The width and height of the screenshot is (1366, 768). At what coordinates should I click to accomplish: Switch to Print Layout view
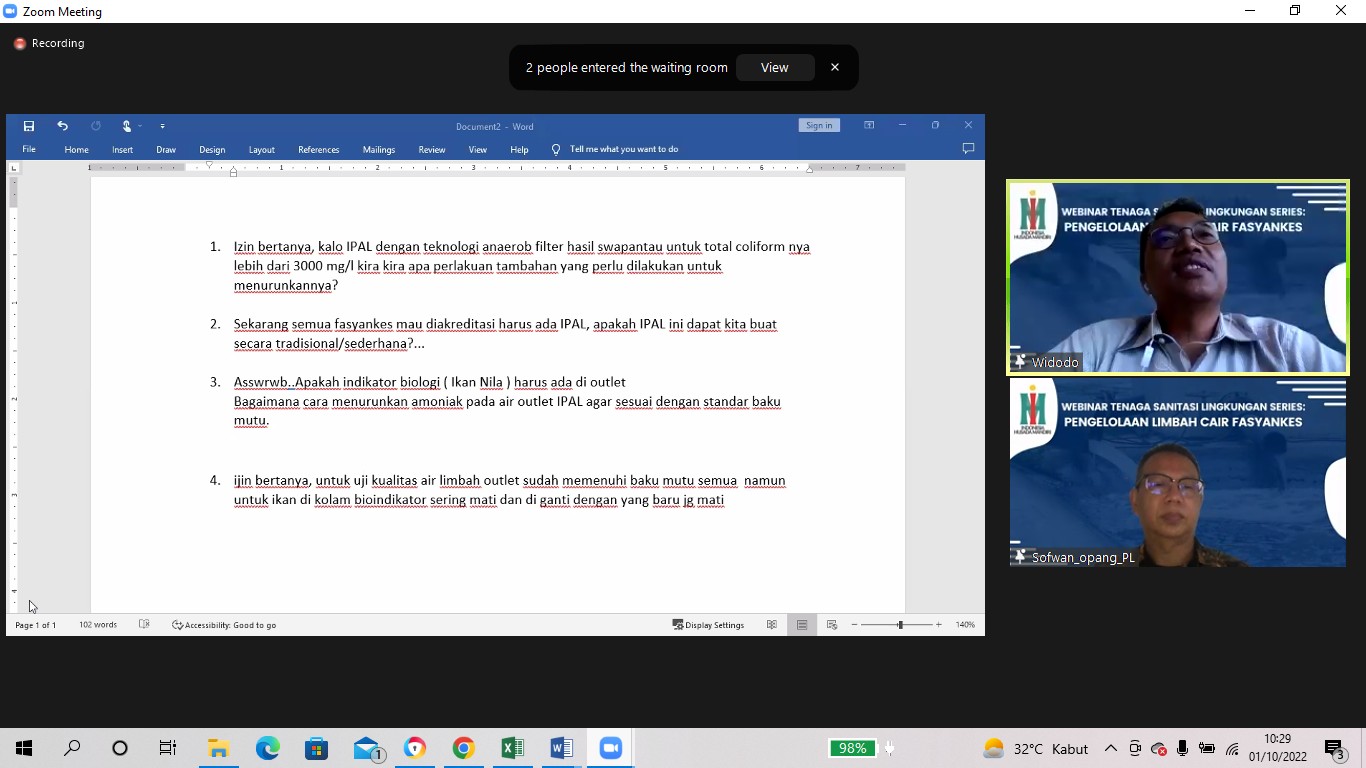coord(802,624)
